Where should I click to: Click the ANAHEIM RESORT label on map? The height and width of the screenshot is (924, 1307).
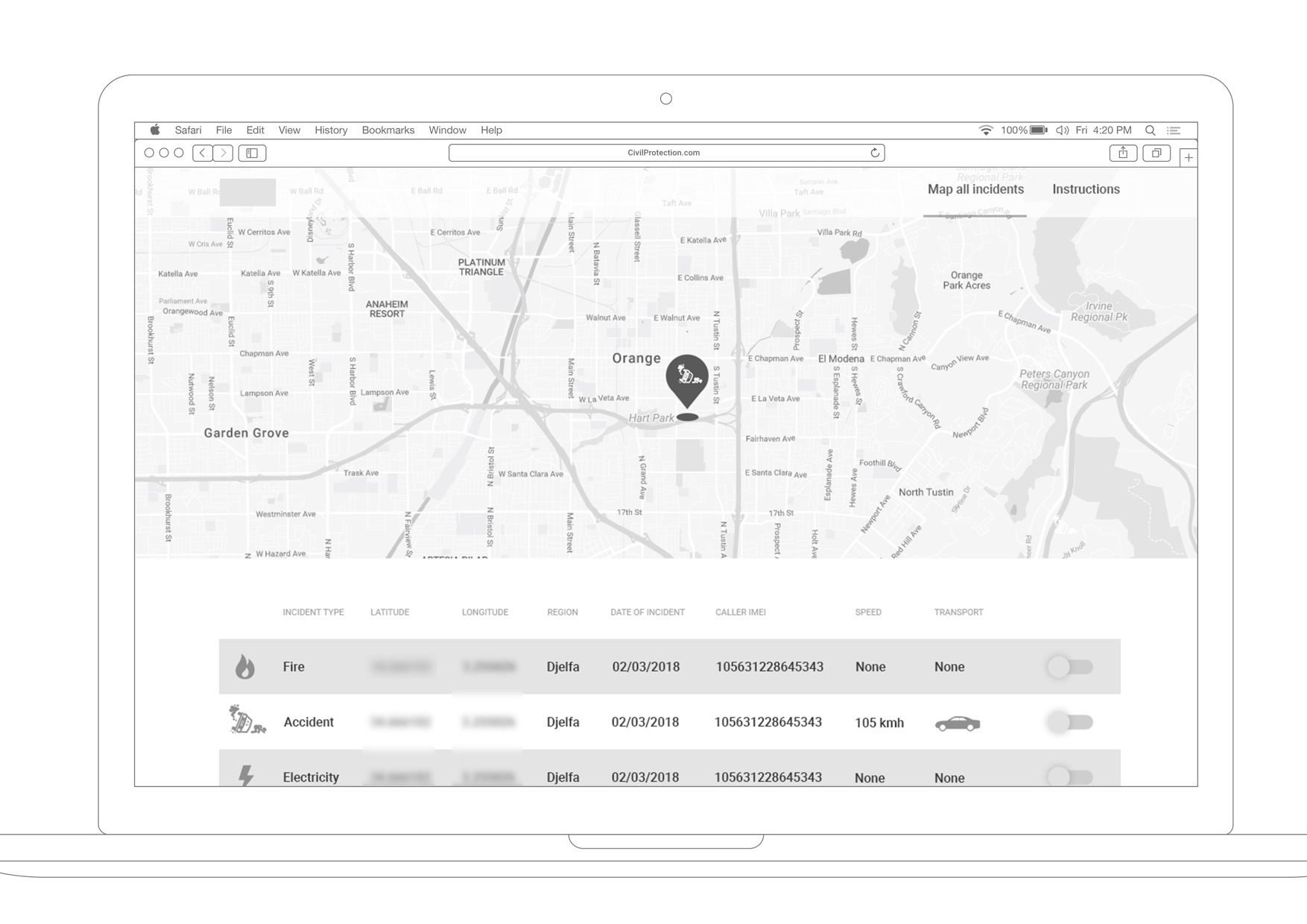coord(387,309)
